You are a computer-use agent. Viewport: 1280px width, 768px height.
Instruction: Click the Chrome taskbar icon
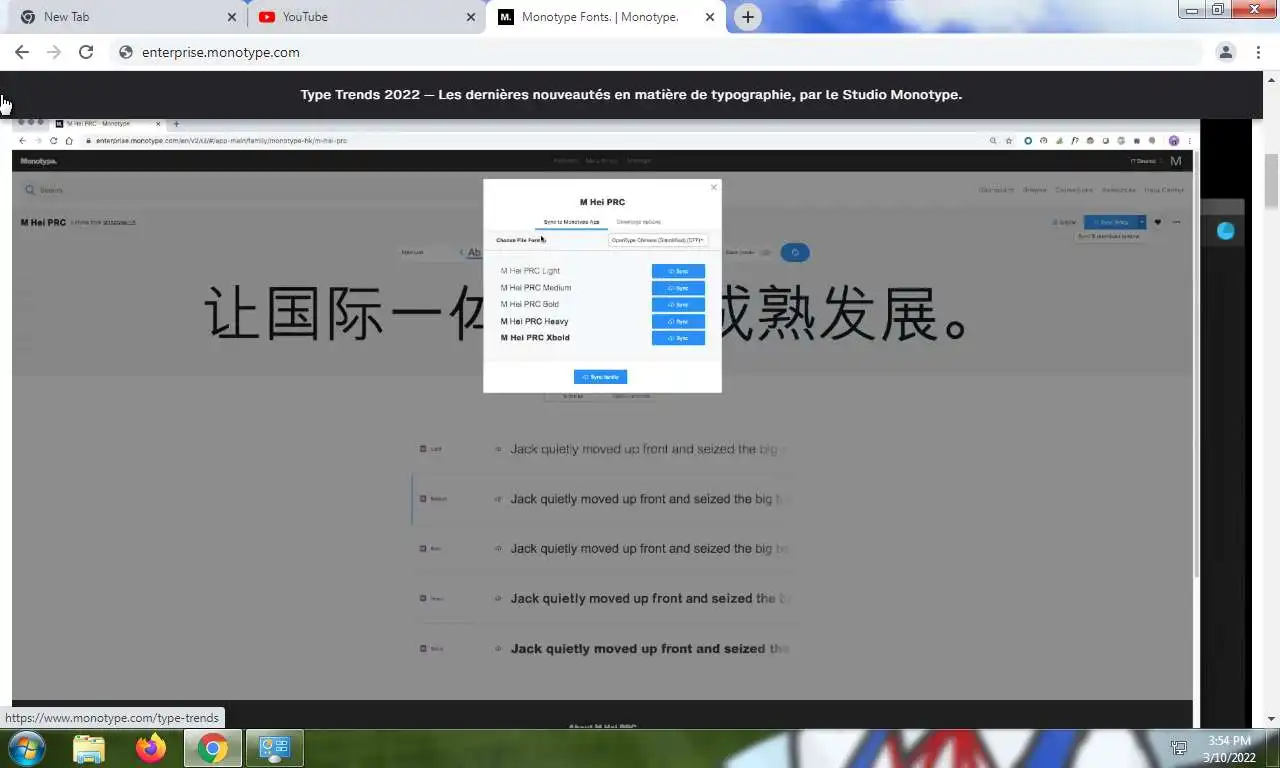[212, 748]
